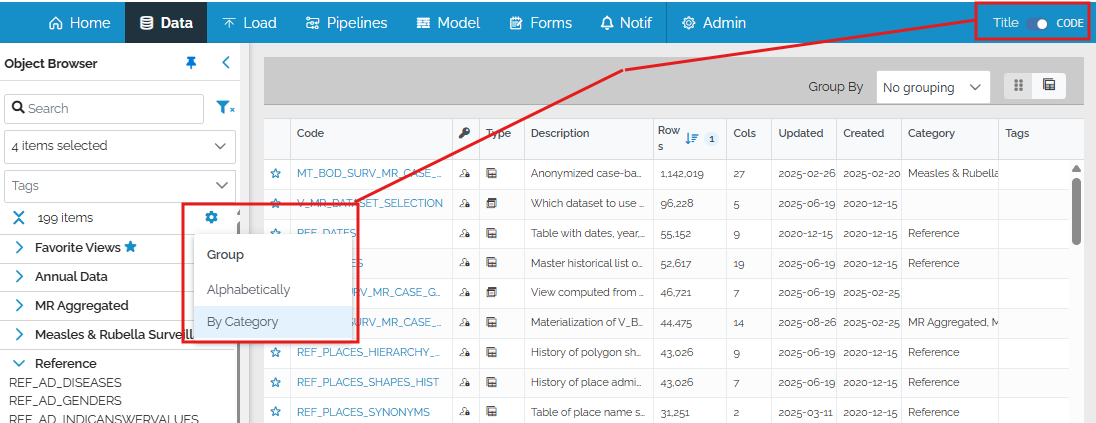Click the Rows sort descending icon

tap(692, 139)
